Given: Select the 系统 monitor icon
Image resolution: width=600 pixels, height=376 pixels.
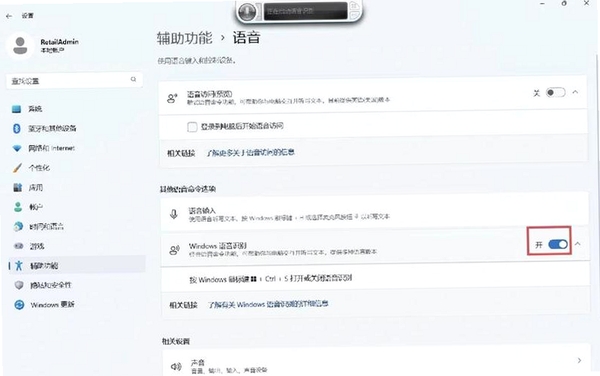Looking at the screenshot, I should click(x=16, y=109).
